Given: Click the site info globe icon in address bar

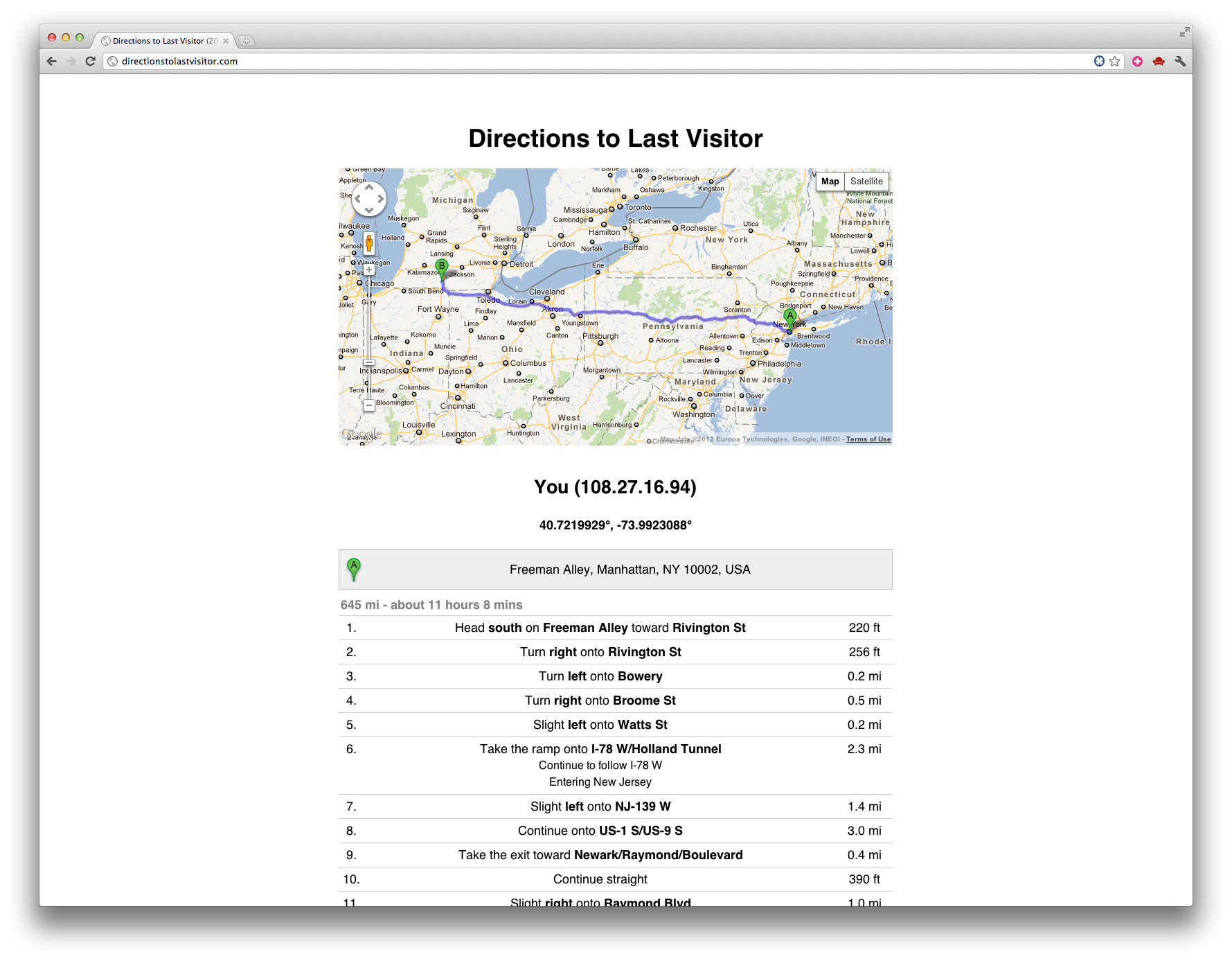Looking at the screenshot, I should tap(112, 61).
